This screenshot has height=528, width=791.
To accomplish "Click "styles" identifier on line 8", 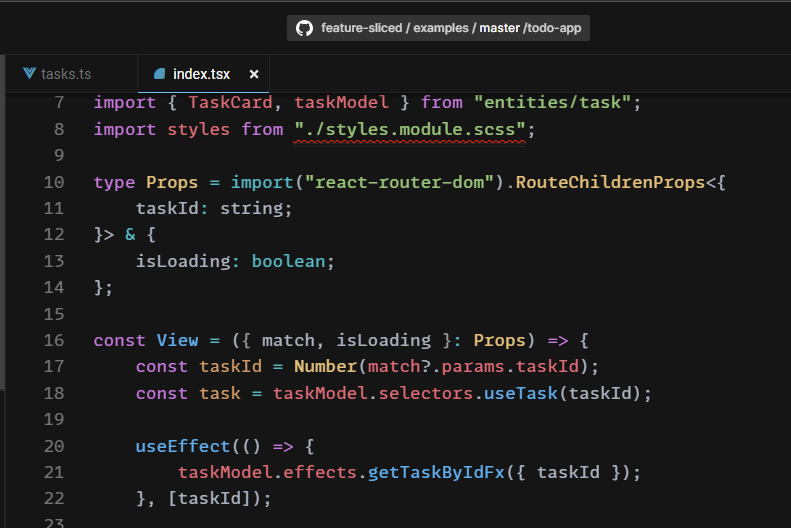I will (198, 130).
